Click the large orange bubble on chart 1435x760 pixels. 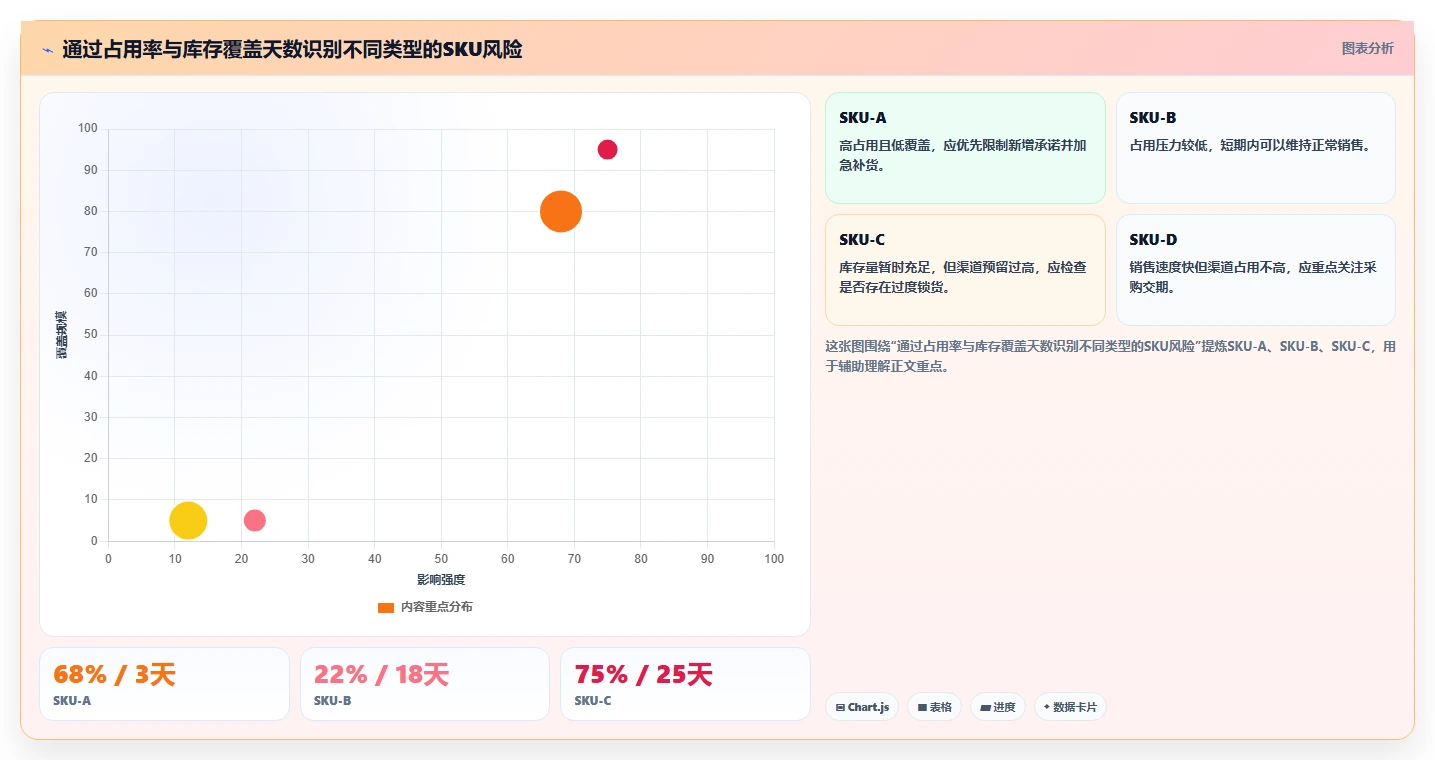561,211
